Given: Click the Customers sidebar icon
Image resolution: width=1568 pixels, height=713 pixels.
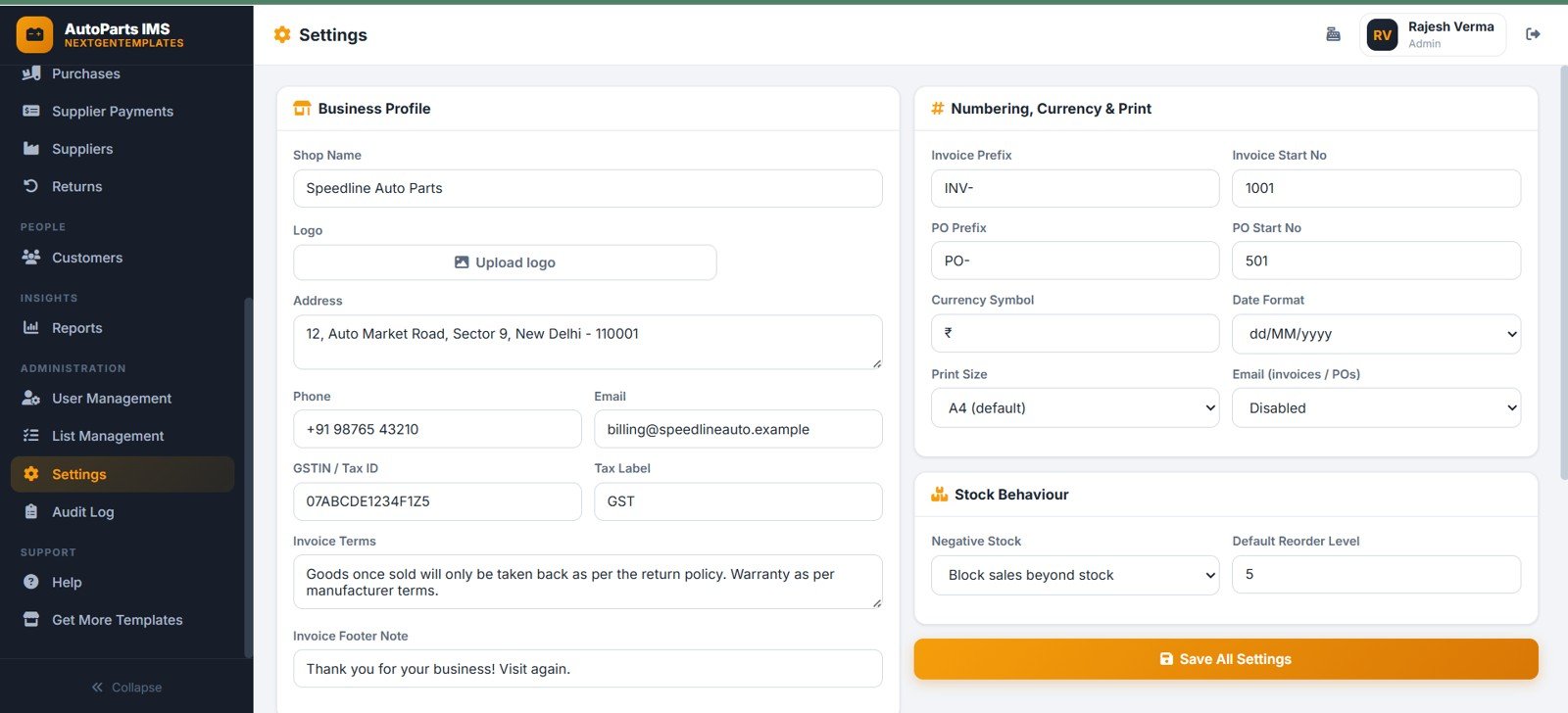Looking at the screenshot, I should point(31,258).
